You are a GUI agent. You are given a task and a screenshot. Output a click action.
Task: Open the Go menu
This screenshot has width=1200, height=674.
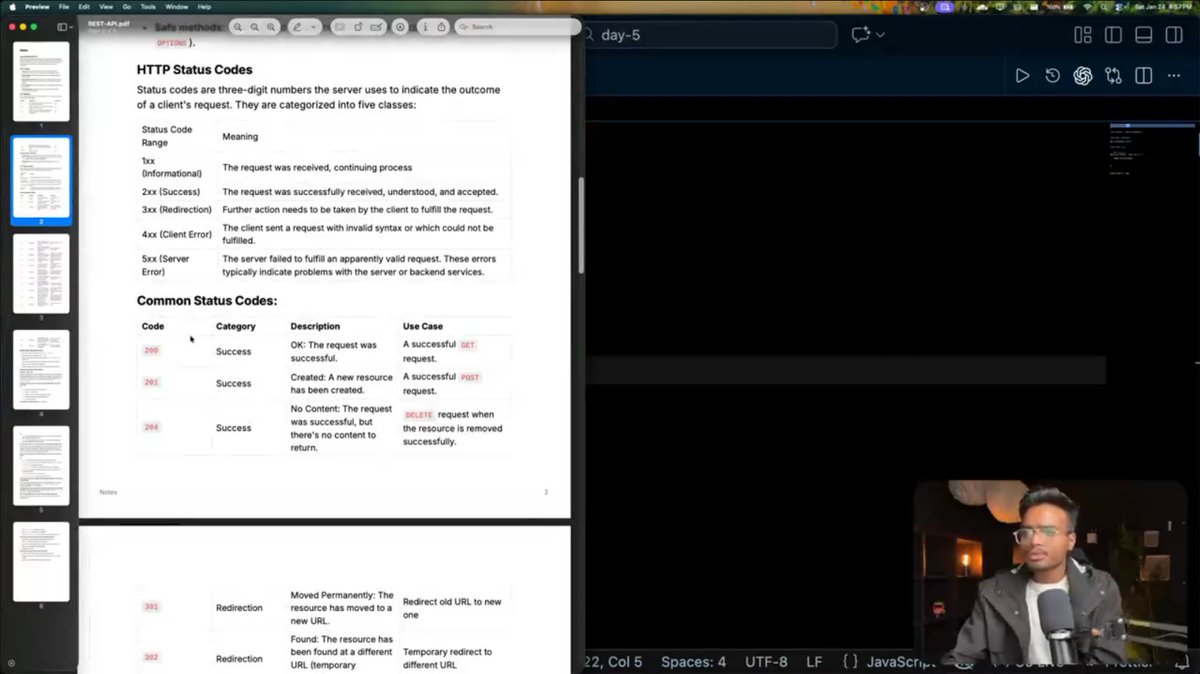pos(126,7)
